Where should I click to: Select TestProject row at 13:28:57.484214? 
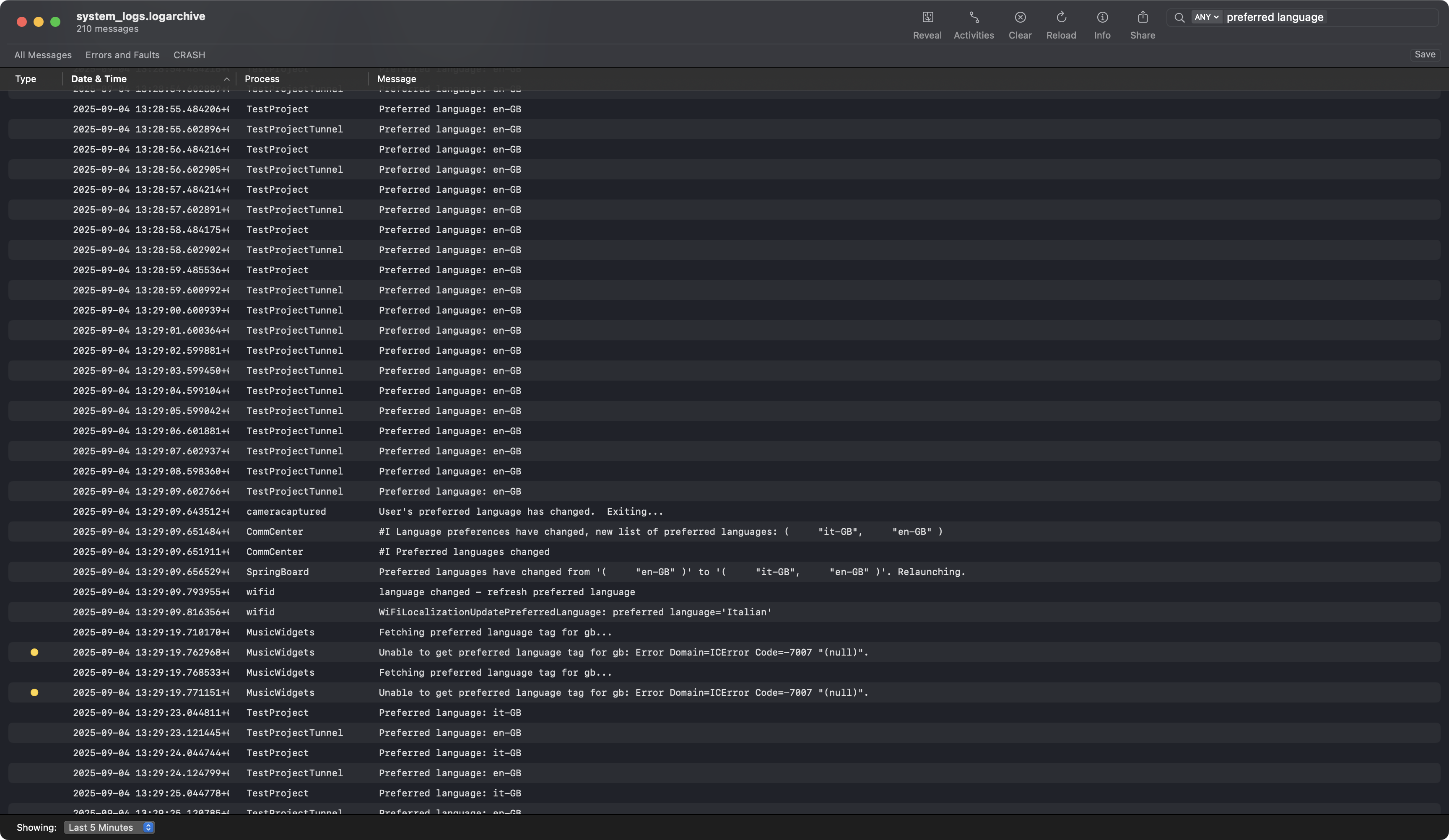tap(724, 189)
